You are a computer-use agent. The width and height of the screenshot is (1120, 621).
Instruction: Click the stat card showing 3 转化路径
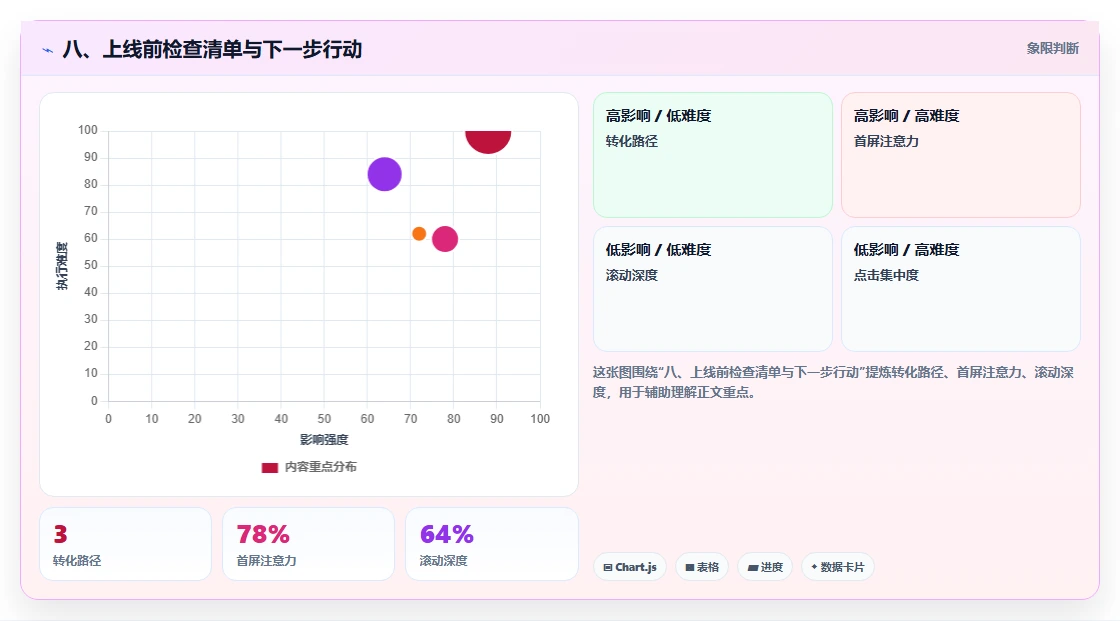click(126, 544)
